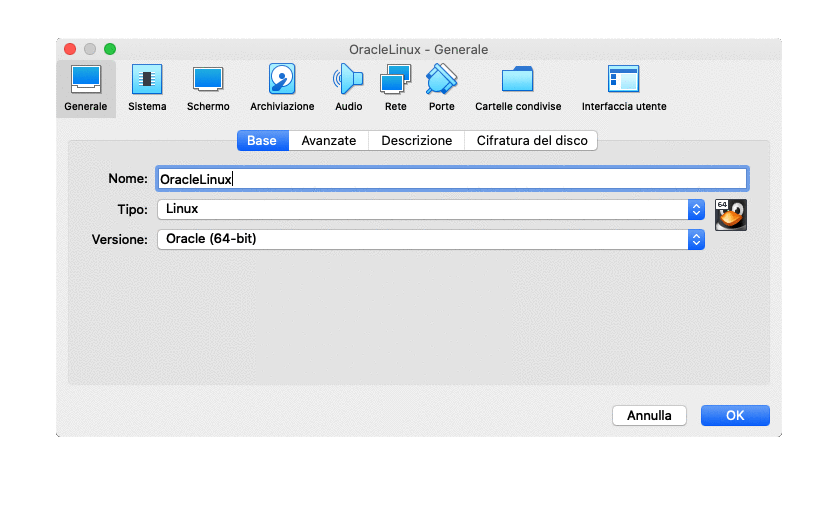The height and width of the screenshot is (511, 838).
Task: Click the Nome field containing OracleLinux
Action: coord(452,179)
